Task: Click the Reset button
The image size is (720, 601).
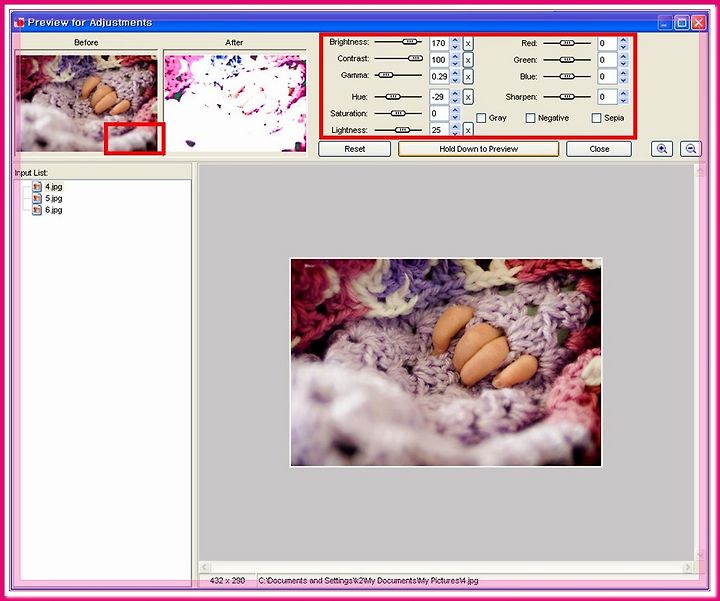Action: click(354, 149)
